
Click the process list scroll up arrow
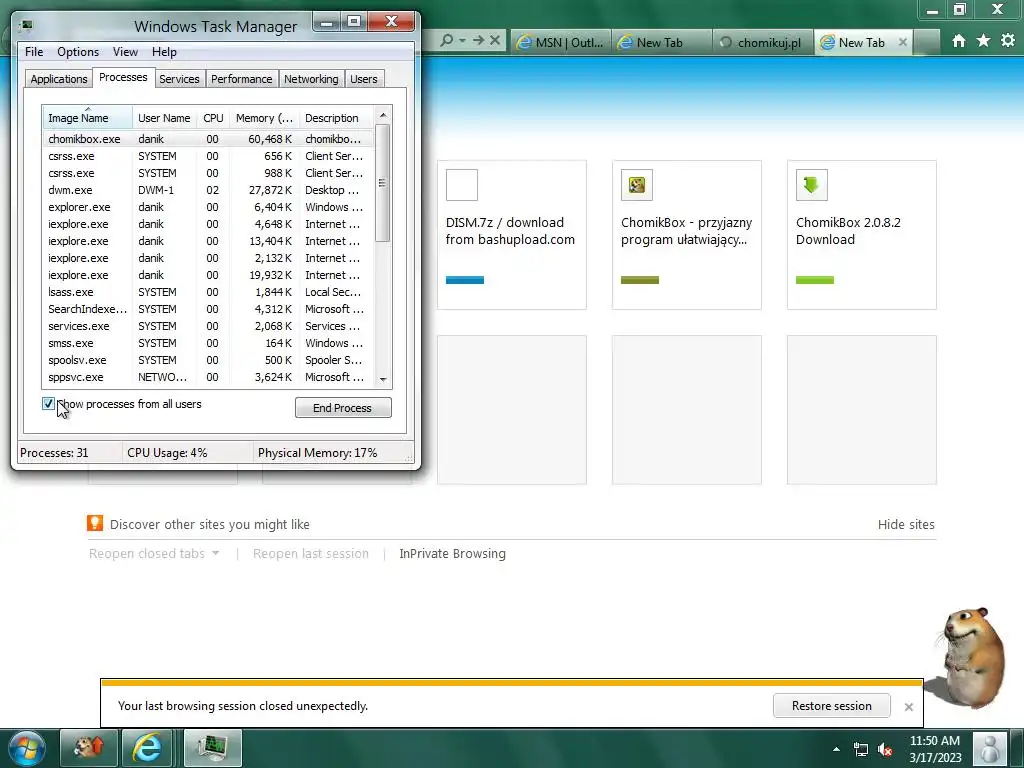[383, 115]
